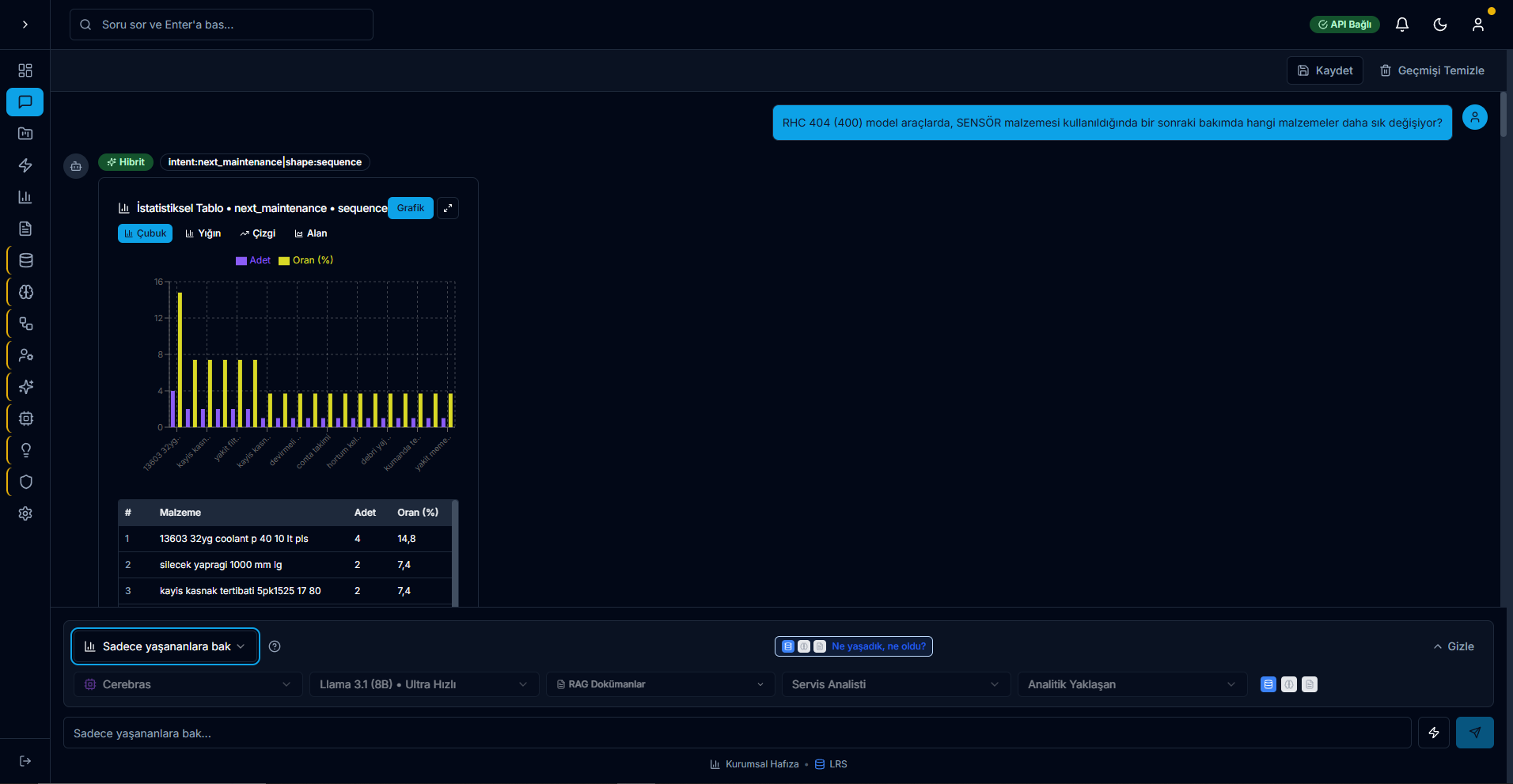The height and width of the screenshot is (784, 1513).
Task: Open the dashboard grid icon in sidebar
Action: pyautogui.click(x=25, y=70)
